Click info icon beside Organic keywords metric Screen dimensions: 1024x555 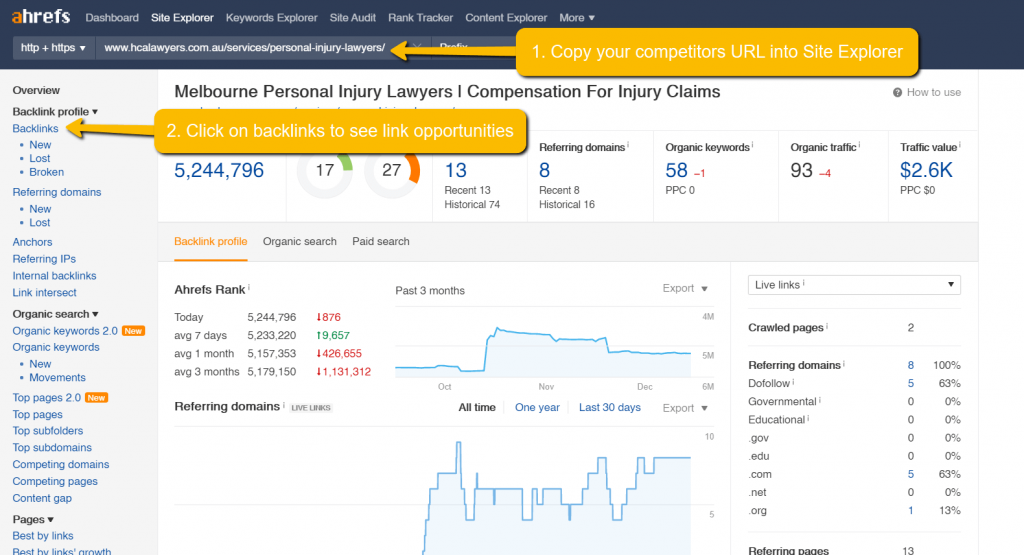coord(754,147)
